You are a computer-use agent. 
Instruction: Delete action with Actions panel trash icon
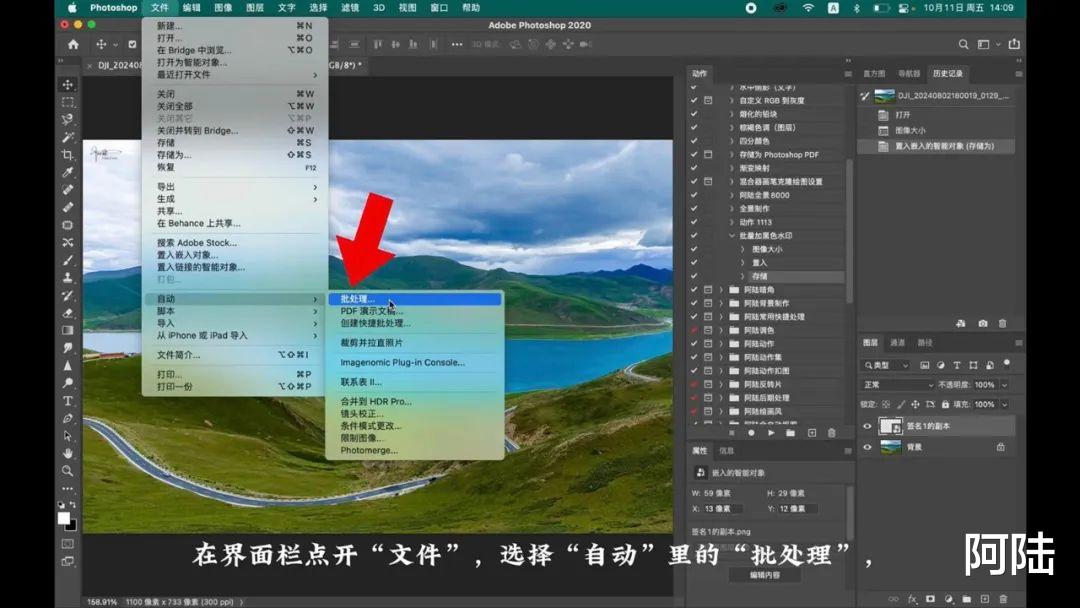point(831,433)
